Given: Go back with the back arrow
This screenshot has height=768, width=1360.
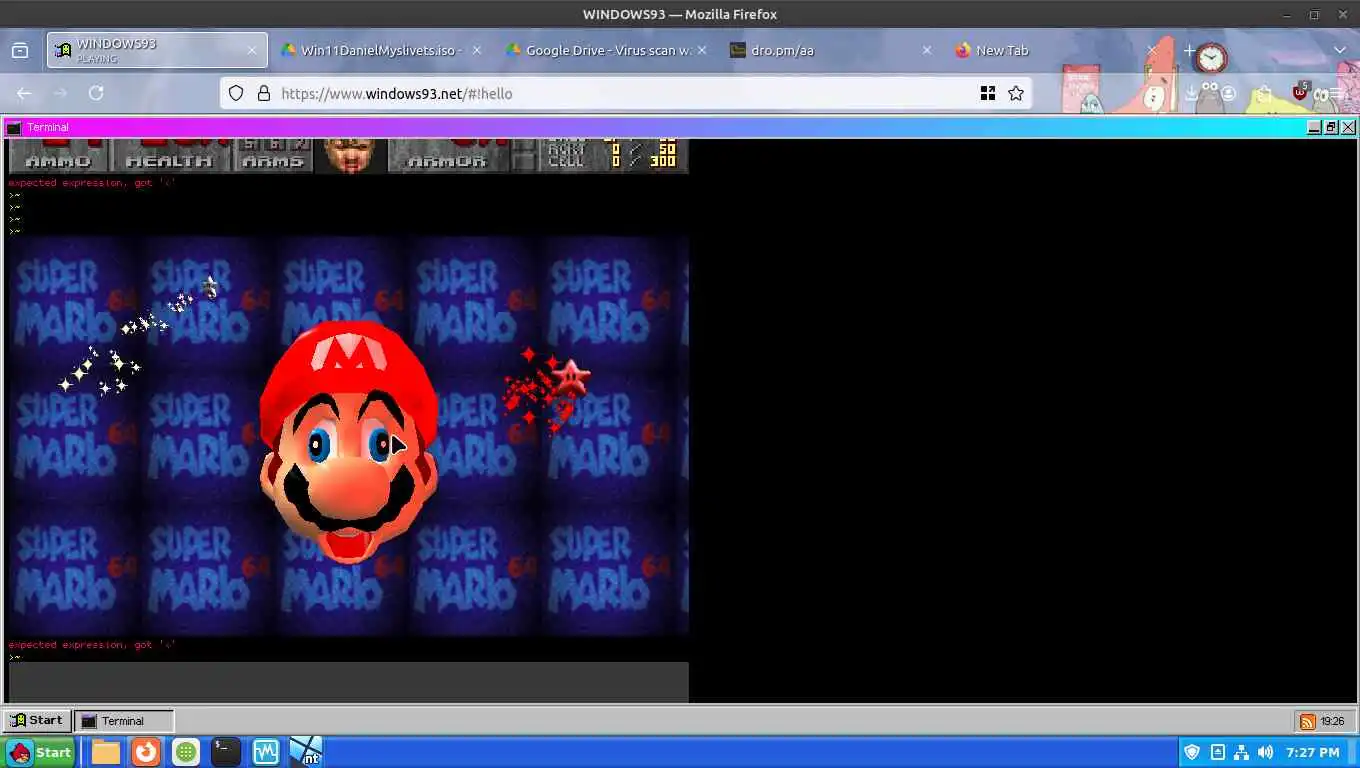Looking at the screenshot, I should point(24,93).
